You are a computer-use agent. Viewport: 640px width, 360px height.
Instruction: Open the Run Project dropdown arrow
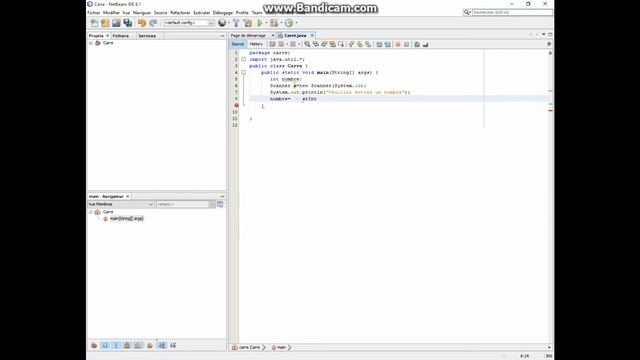click(266, 23)
